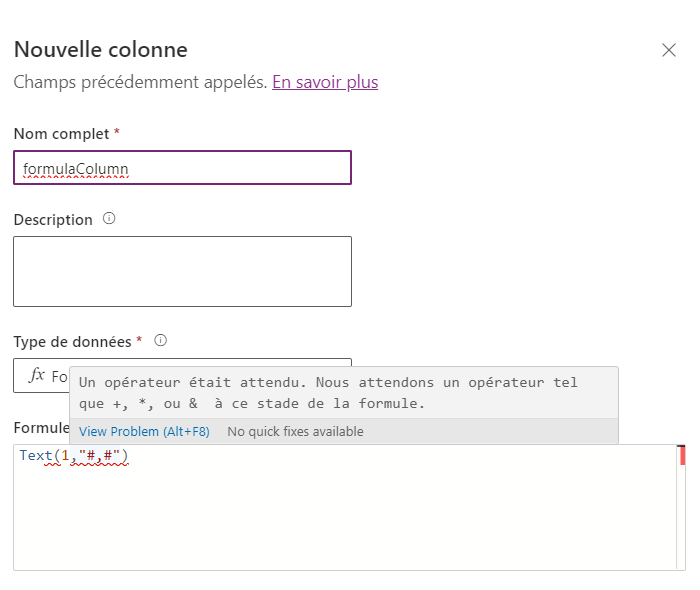The height and width of the screenshot is (590, 700).
Task: Click the Text function name in formula
Action: coord(36,456)
